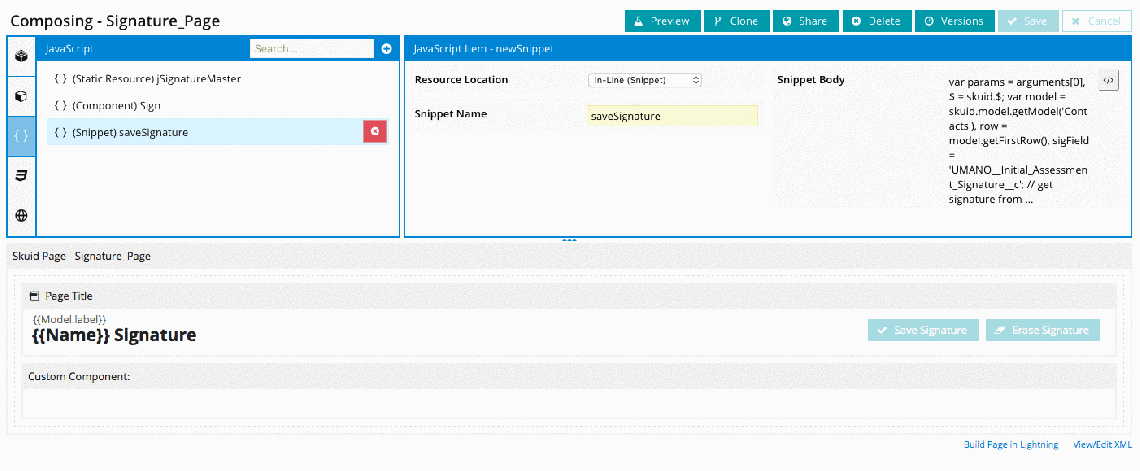View page Versions
Screen dimensions: 1140x471
(x=955, y=21)
